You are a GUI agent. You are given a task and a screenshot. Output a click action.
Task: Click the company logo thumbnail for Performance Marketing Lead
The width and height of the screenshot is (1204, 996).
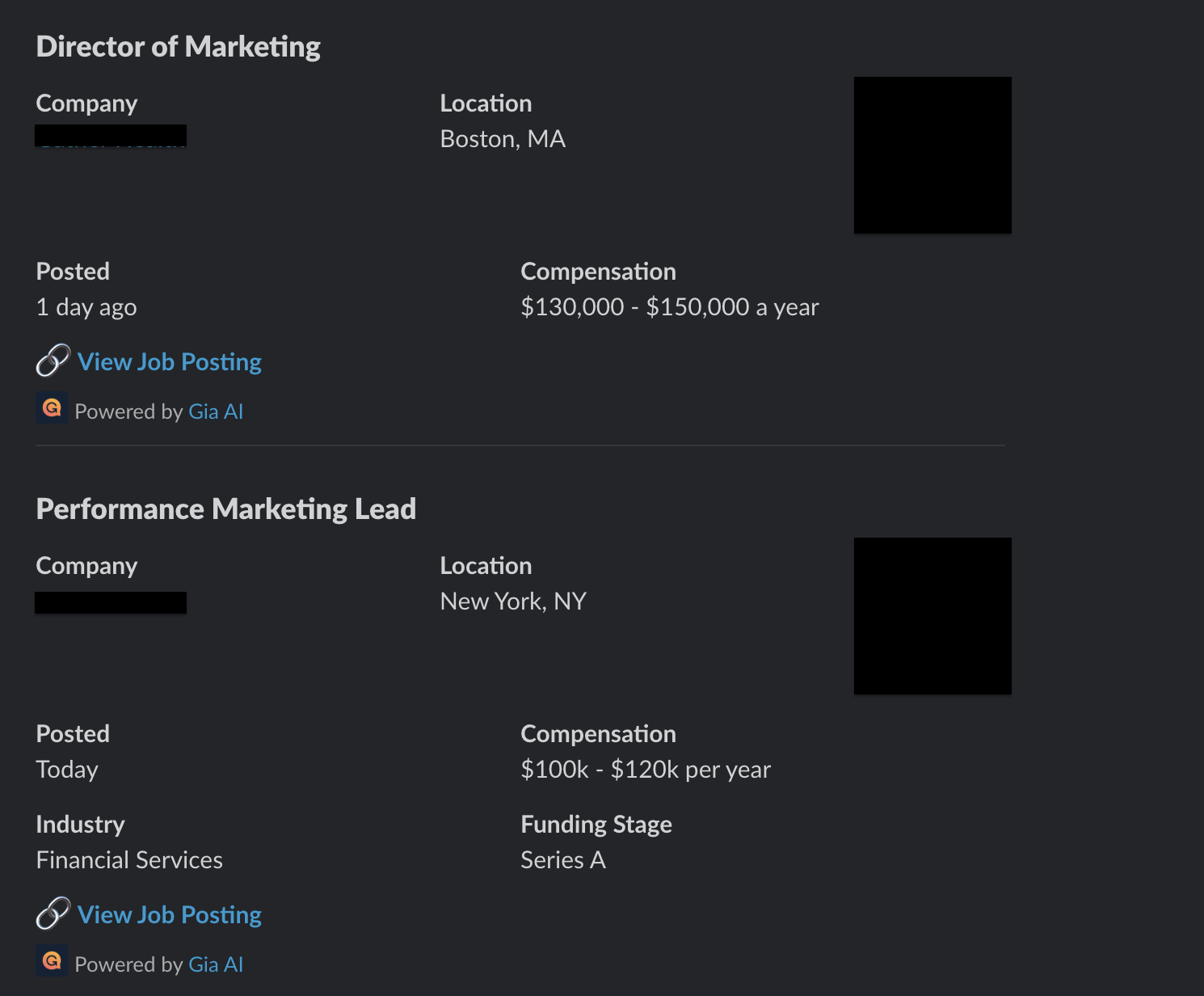[932, 616]
